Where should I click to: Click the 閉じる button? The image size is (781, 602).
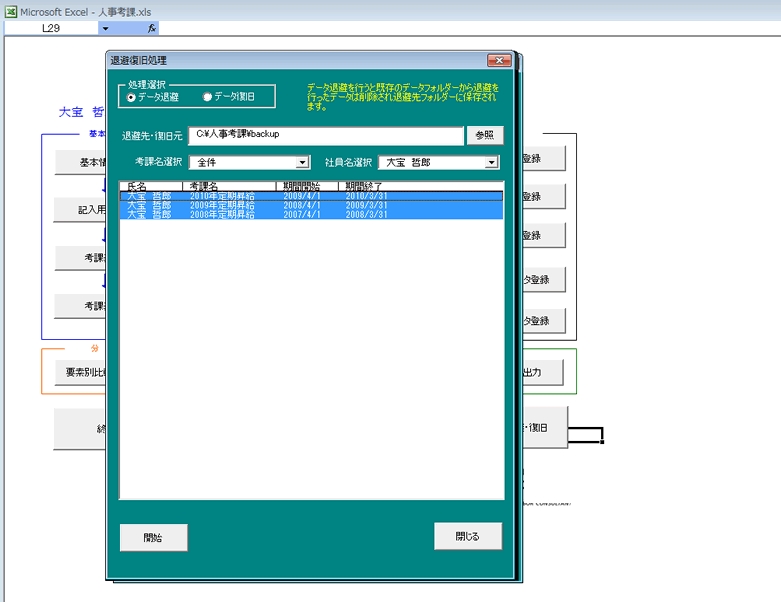[x=468, y=536]
